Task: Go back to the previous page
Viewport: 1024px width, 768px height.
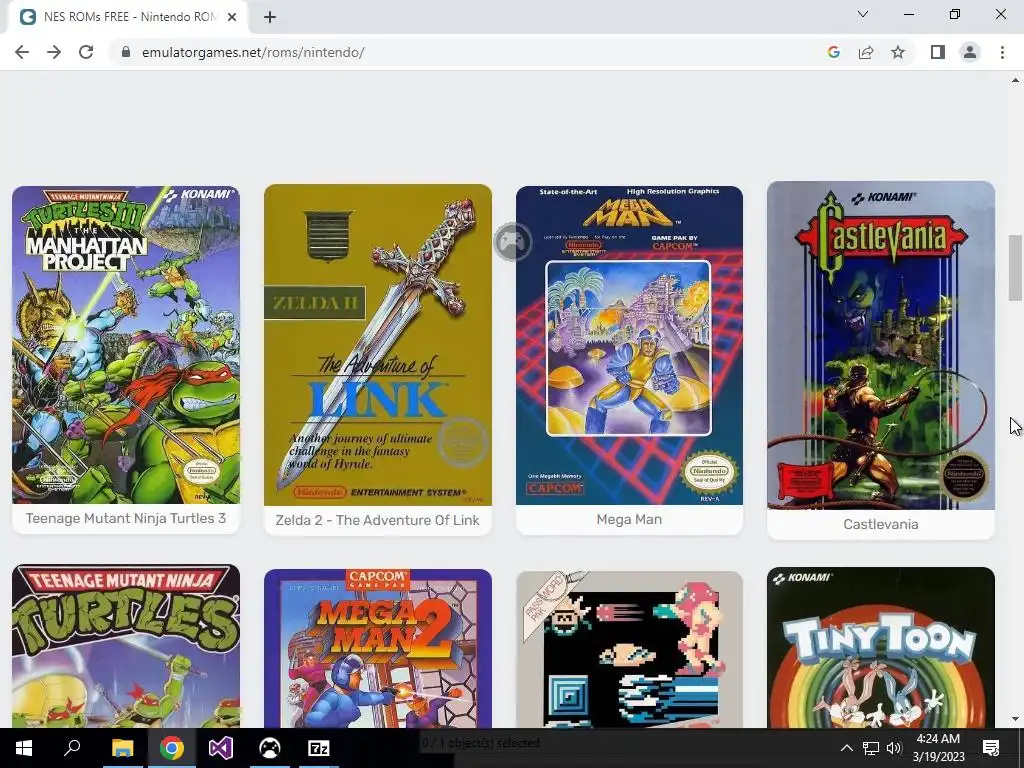Action: [x=22, y=52]
